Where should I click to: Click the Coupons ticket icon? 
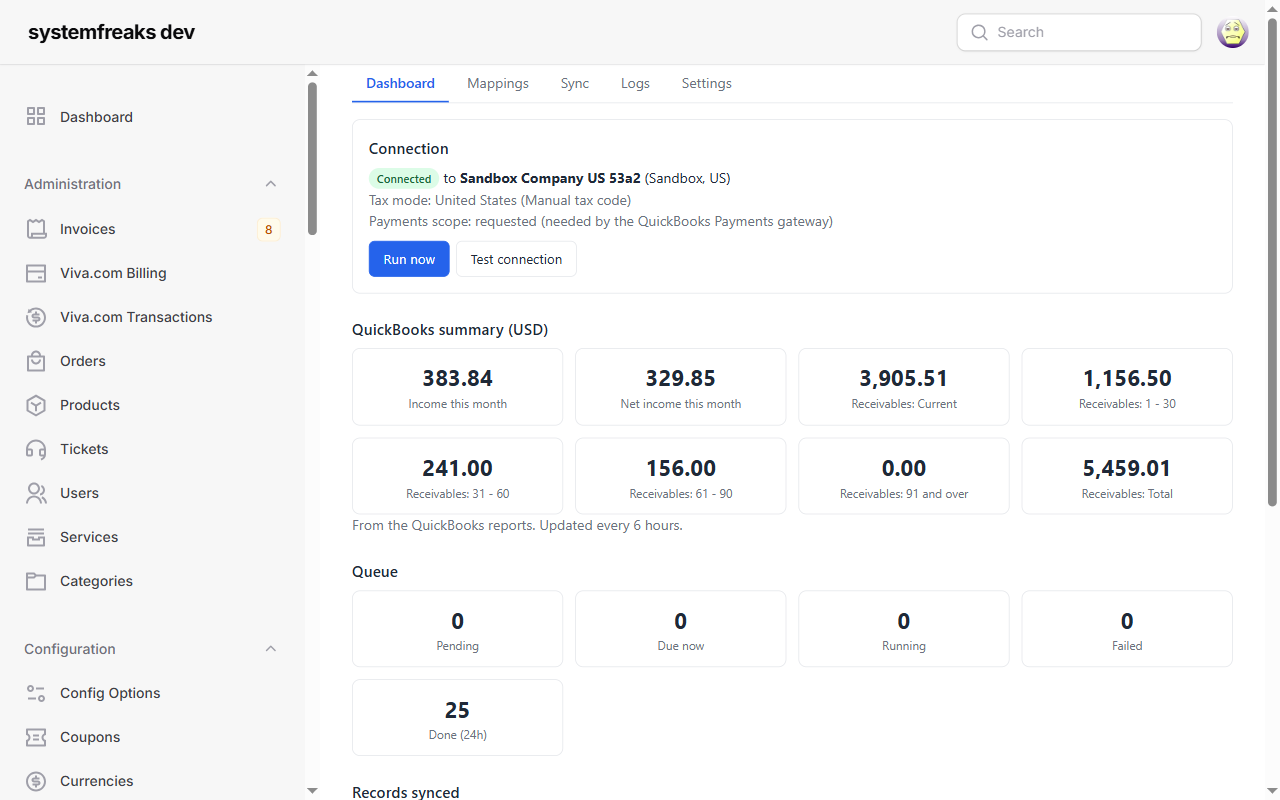(36, 737)
